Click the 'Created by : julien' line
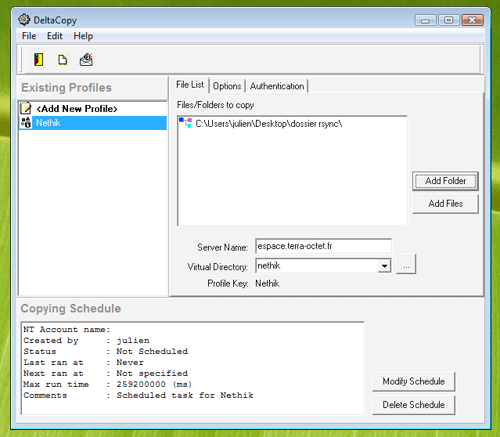The height and width of the screenshot is (437, 500). click(86, 340)
